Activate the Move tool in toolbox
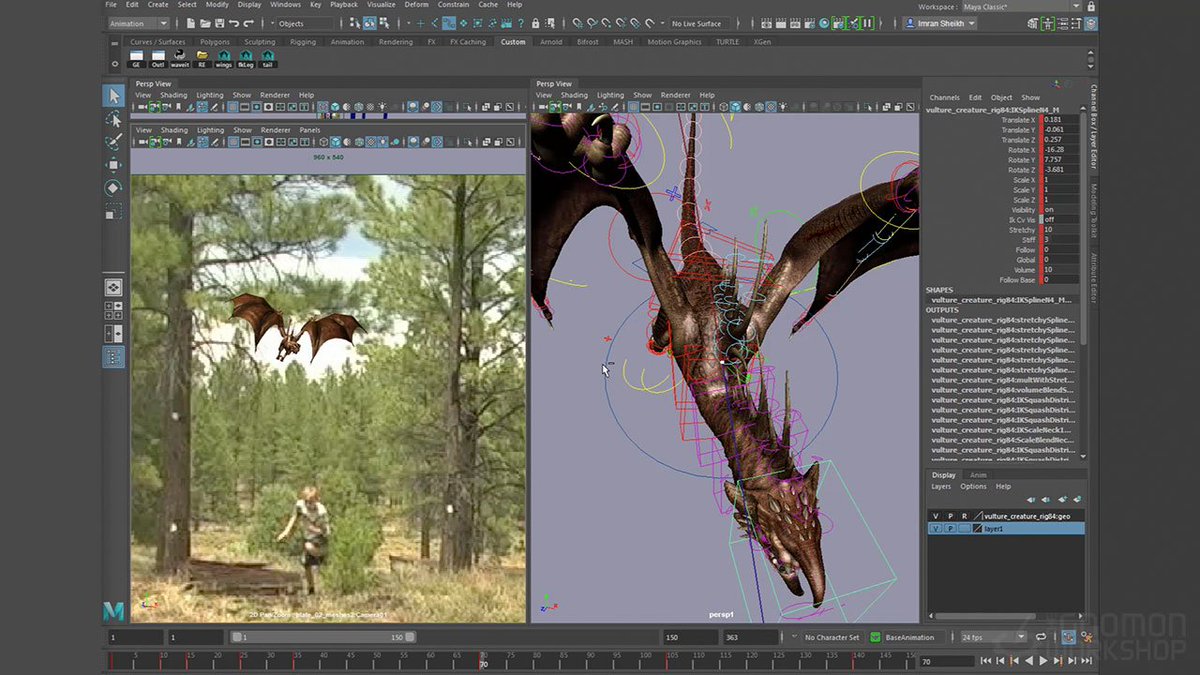1200x675 pixels. [x=113, y=165]
